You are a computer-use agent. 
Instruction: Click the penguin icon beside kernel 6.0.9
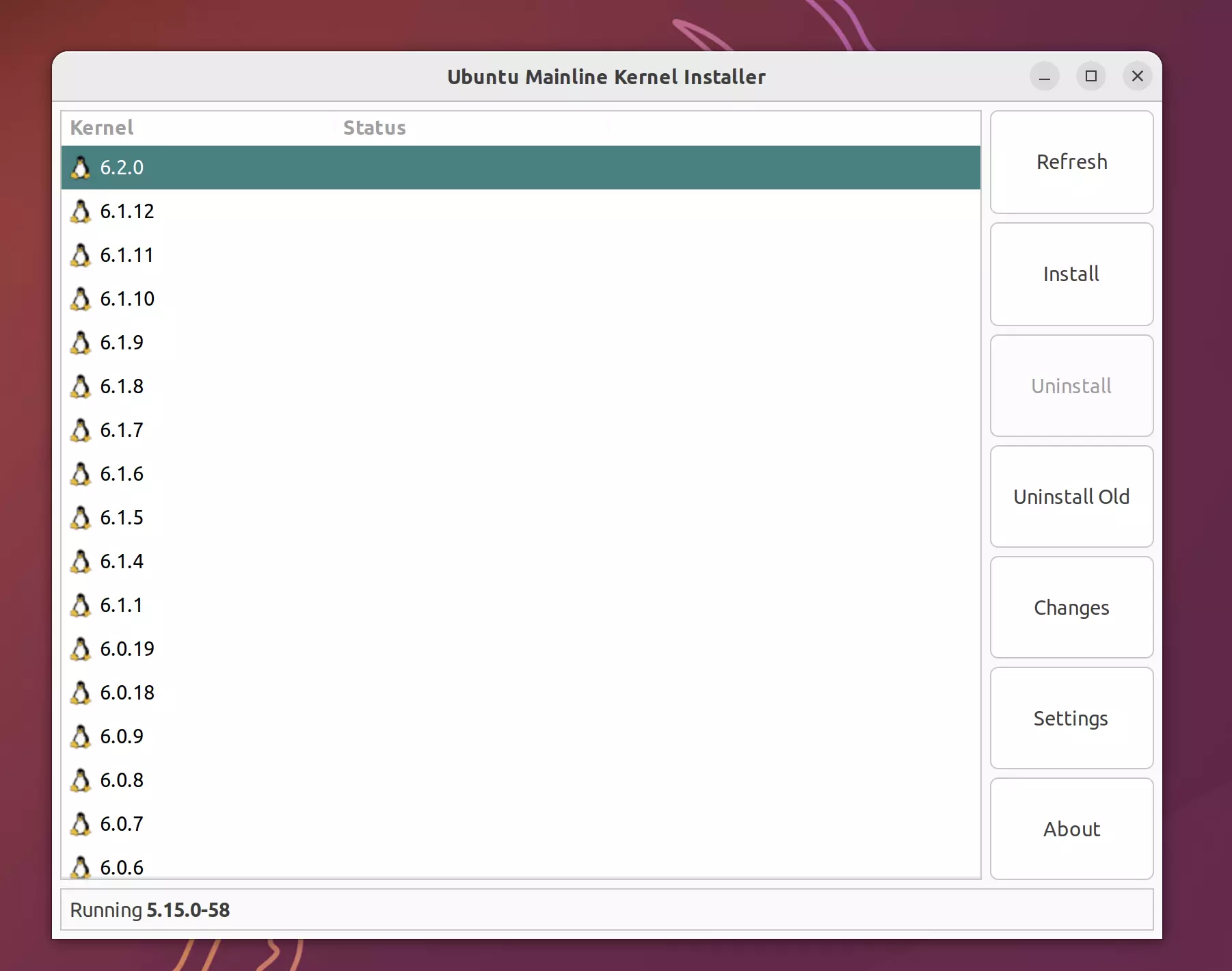pos(81,736)
